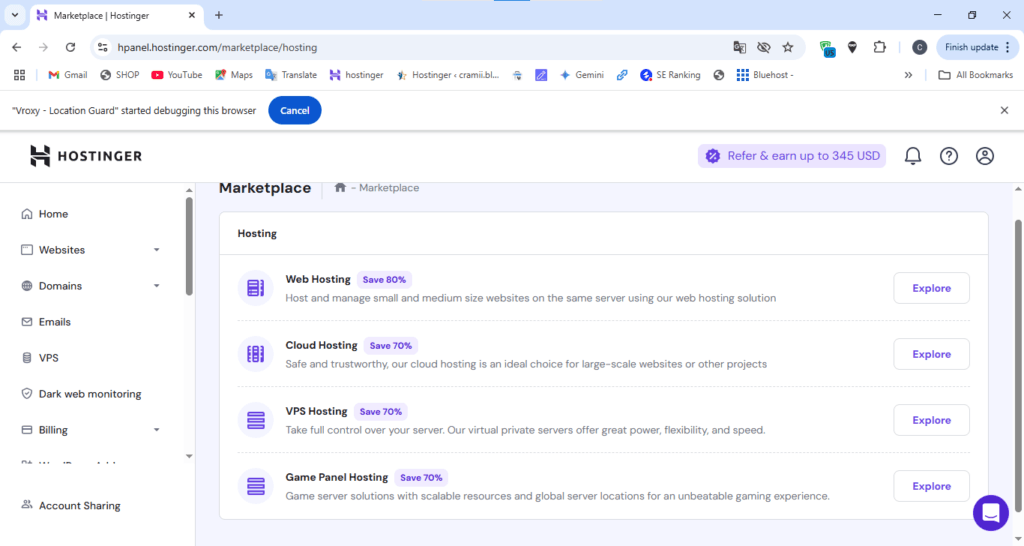Viewport: 1024px width, 546px height.
Task: Click the breadcrumb home icon
Action: pos(340,187)
